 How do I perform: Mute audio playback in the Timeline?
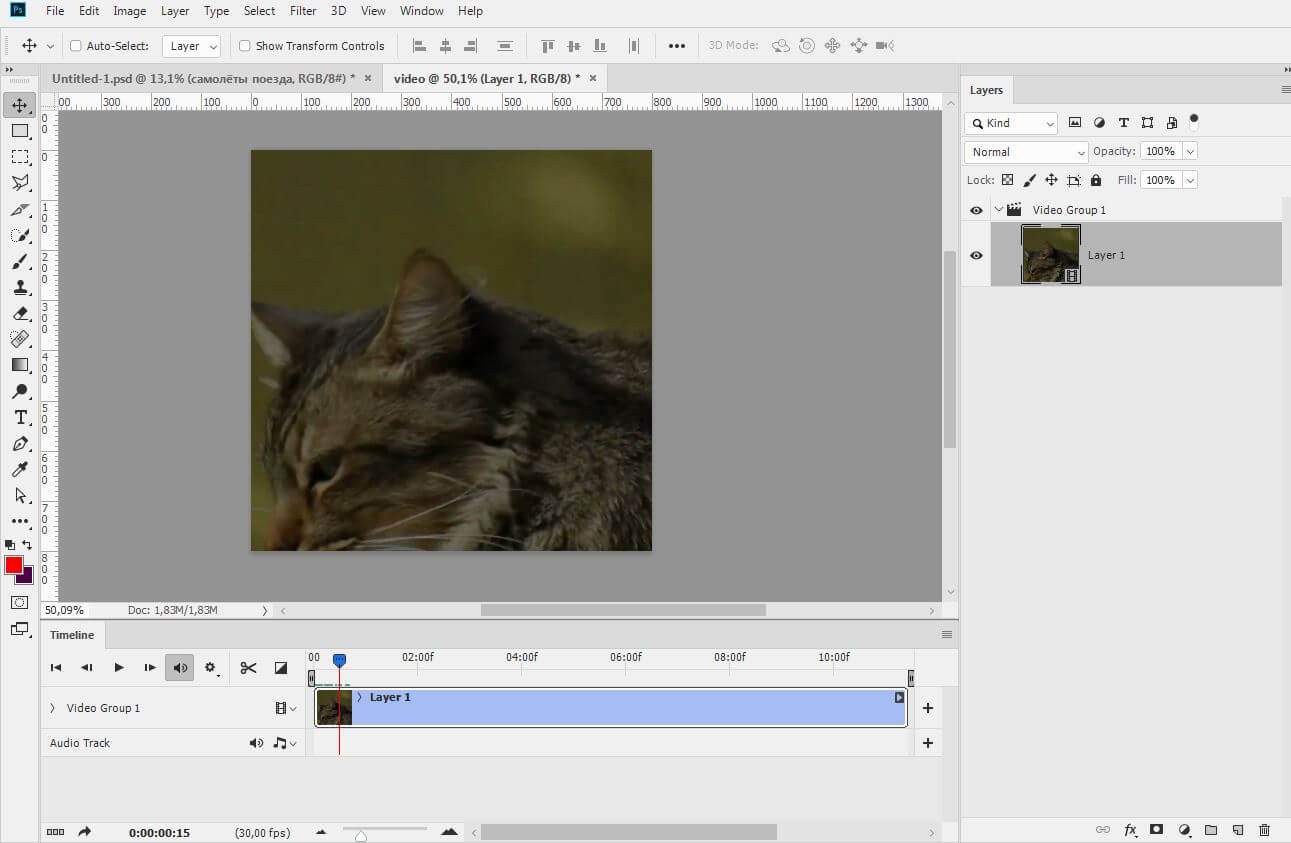coord(180,668)
